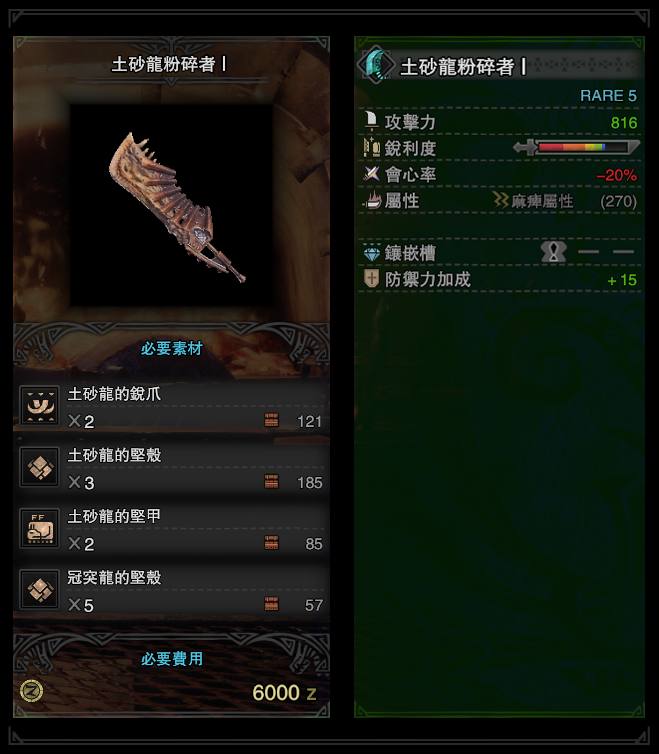Click the affinity 會心率 crossed swords icon

point(371,174)
